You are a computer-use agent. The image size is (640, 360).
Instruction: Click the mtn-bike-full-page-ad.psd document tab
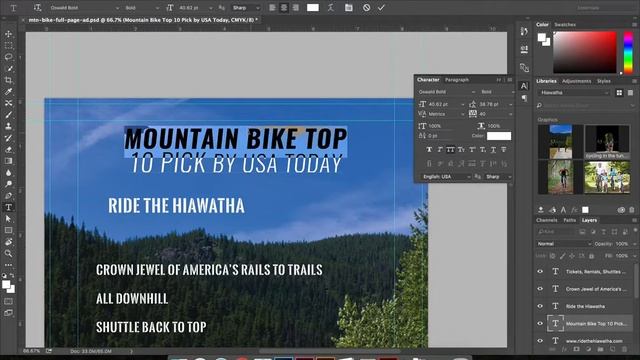(143, 20)
